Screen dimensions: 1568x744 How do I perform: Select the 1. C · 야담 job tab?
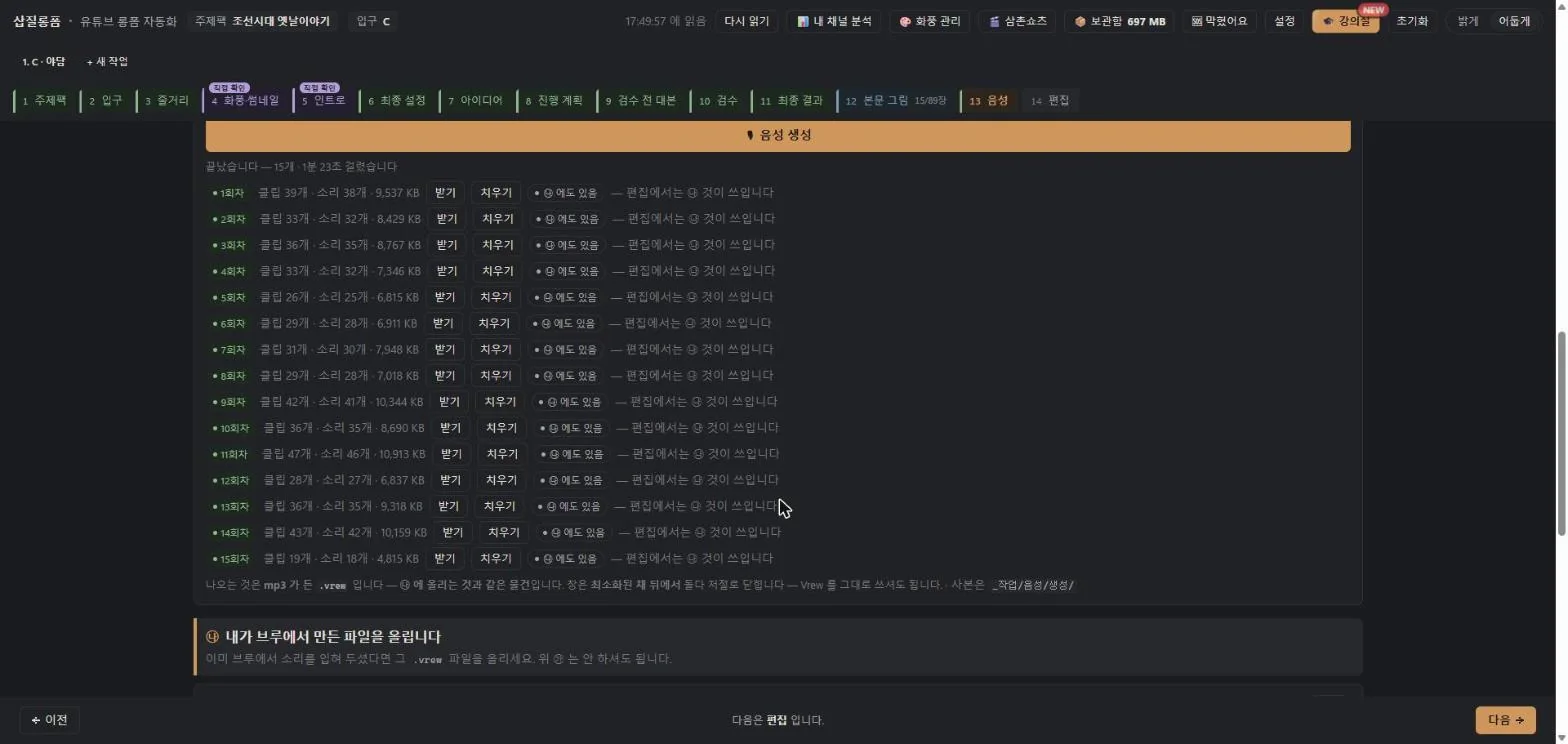tap(43, 62)
